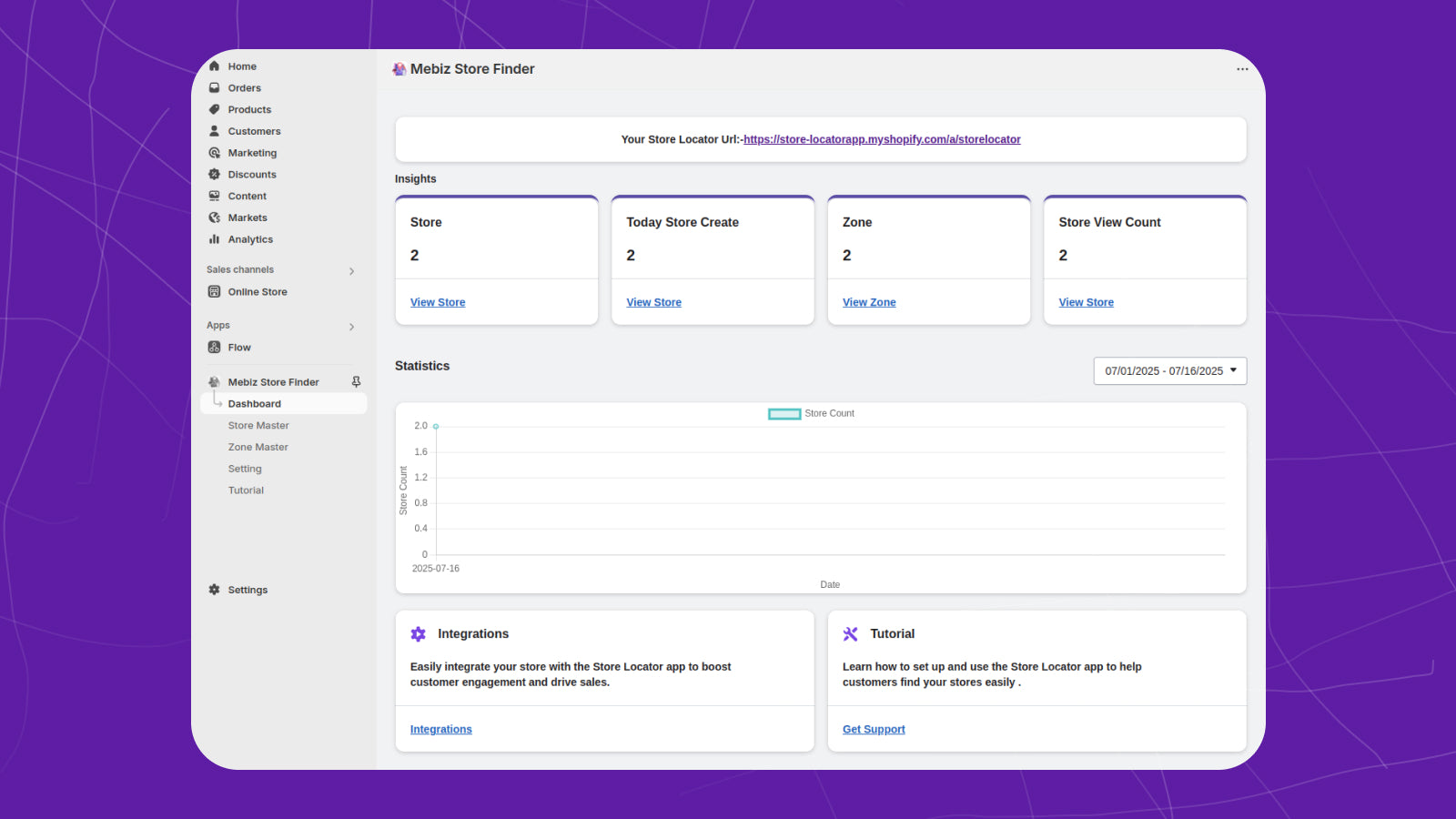Image resolution: width=1456 pixels, height=819 pixels.
Task: Toggle the Store Count legend swatch
Action: coord(784,414)
